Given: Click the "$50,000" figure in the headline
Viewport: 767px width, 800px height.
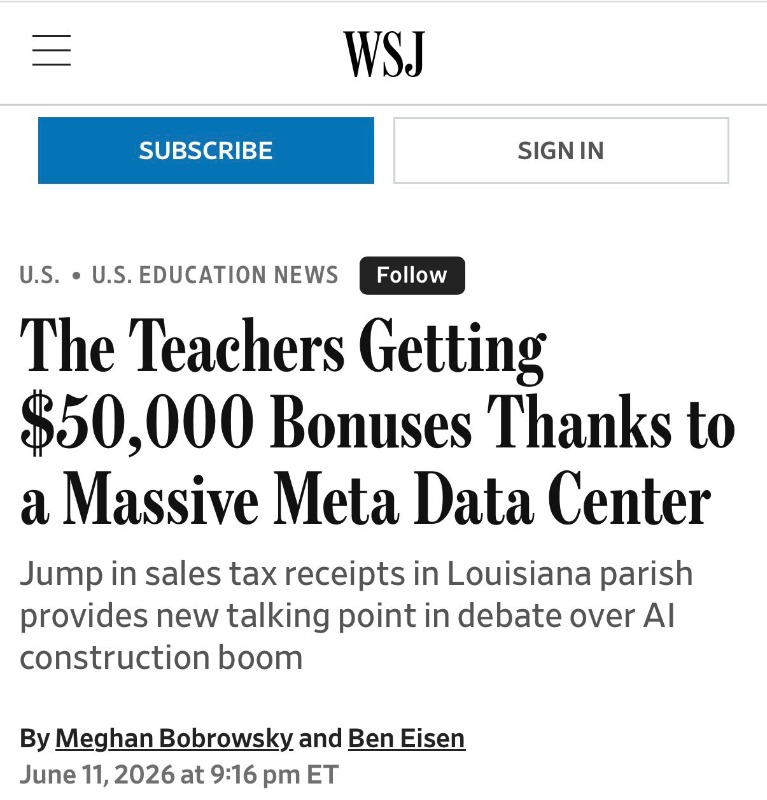Looking at the screenshot, I should point(137,422).
